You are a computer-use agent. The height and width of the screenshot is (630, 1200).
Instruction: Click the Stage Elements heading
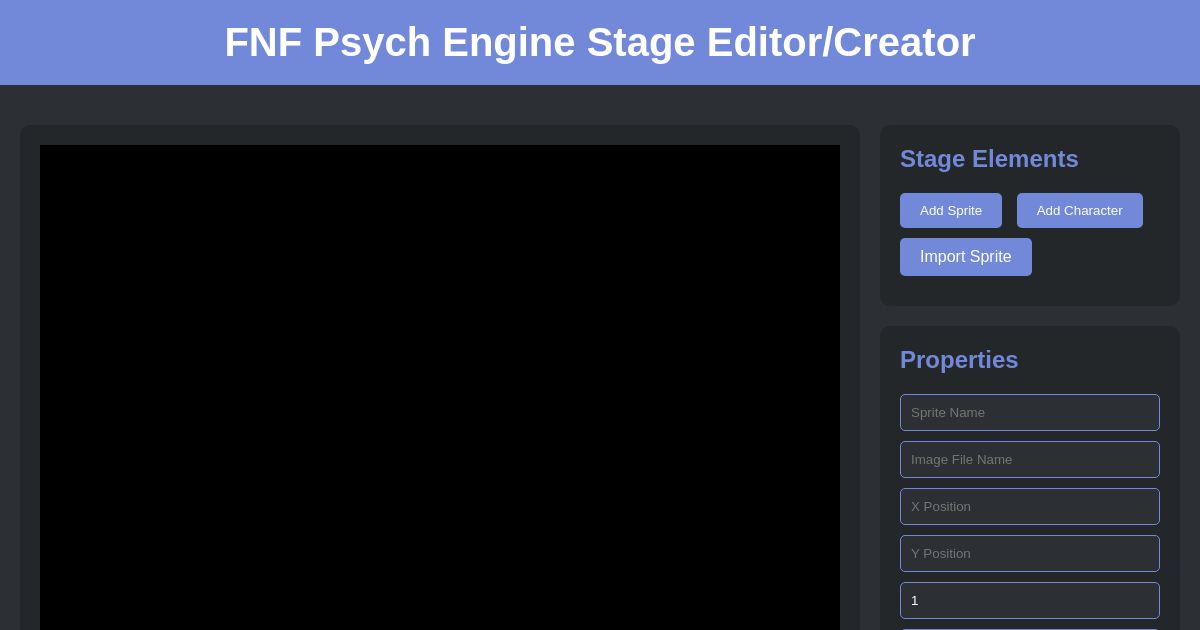[x=988, y=159]
